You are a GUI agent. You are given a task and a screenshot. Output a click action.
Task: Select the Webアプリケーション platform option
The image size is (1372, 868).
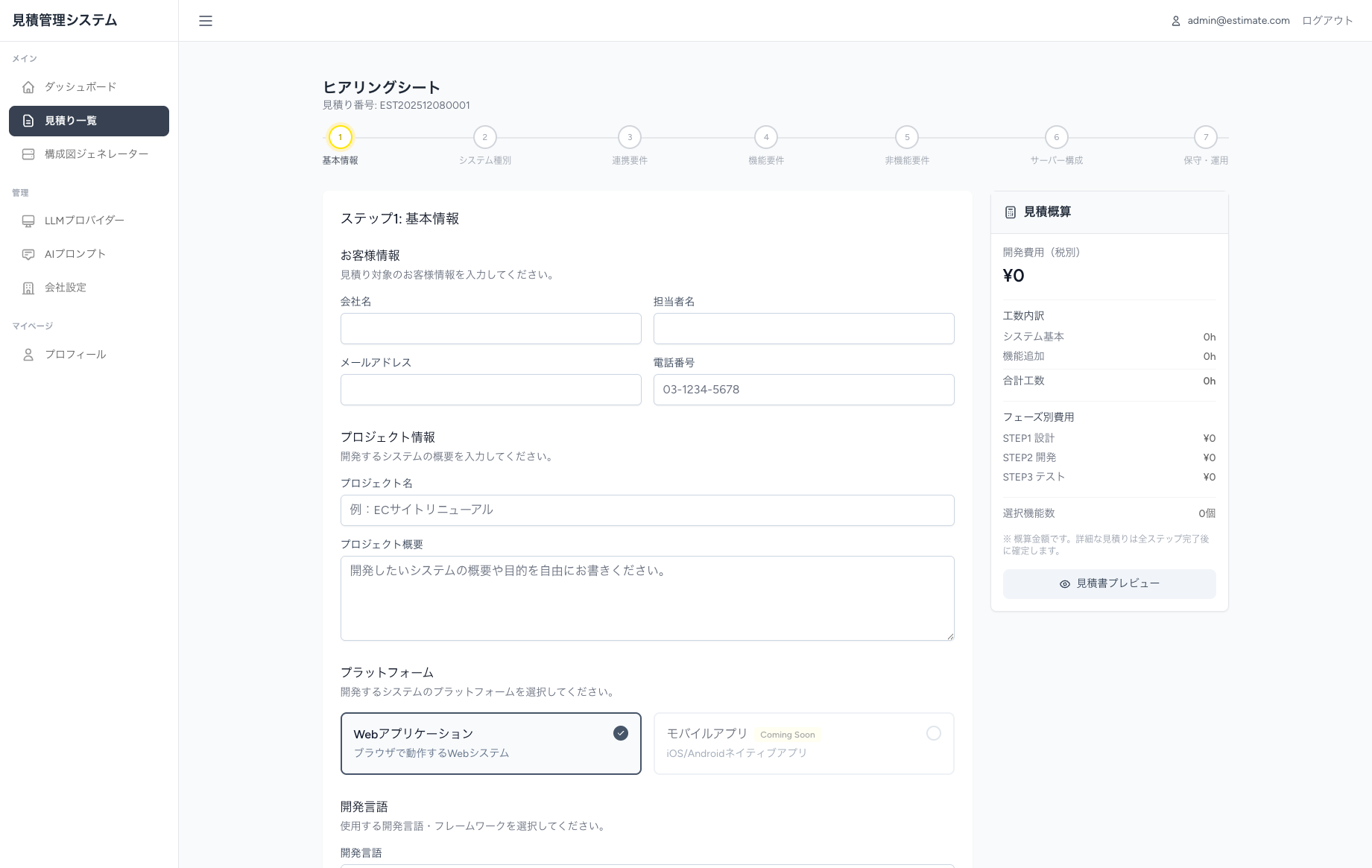pos(490,743)
